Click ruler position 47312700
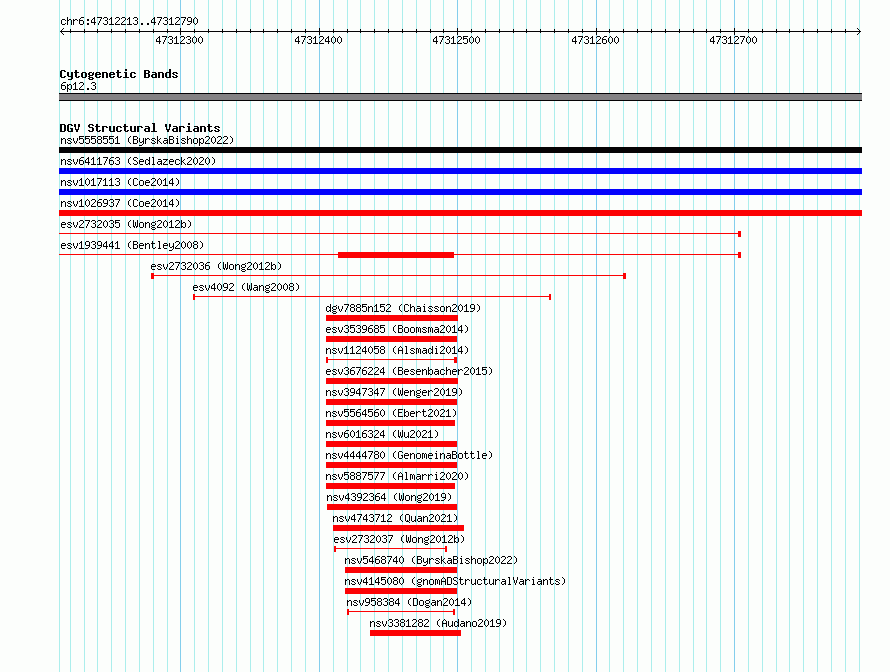890x672 pixels. pos(733,40)
